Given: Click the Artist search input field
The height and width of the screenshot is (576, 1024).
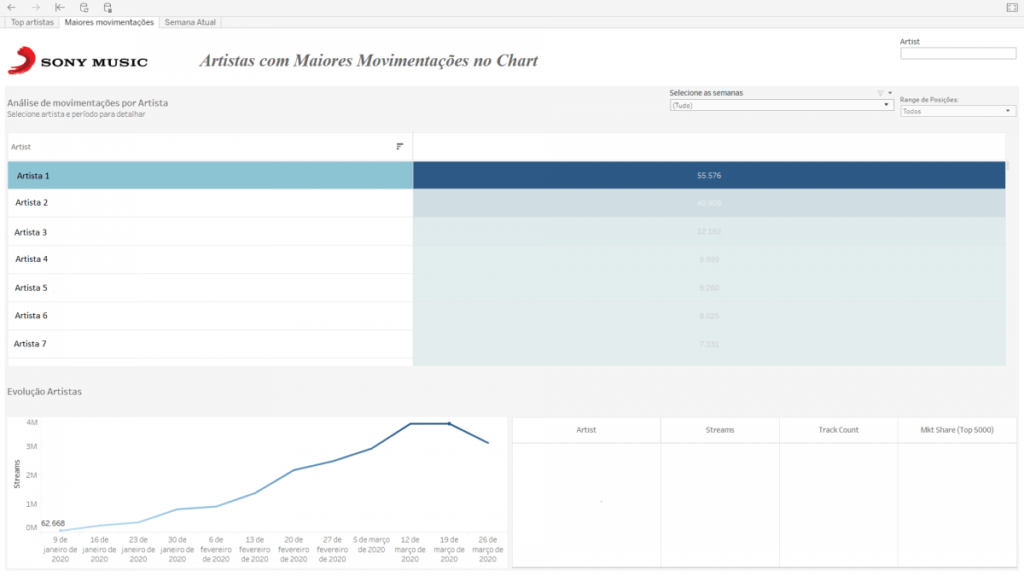Looking at the screenshot, I should pyautogui.click(x=957, y=54).
